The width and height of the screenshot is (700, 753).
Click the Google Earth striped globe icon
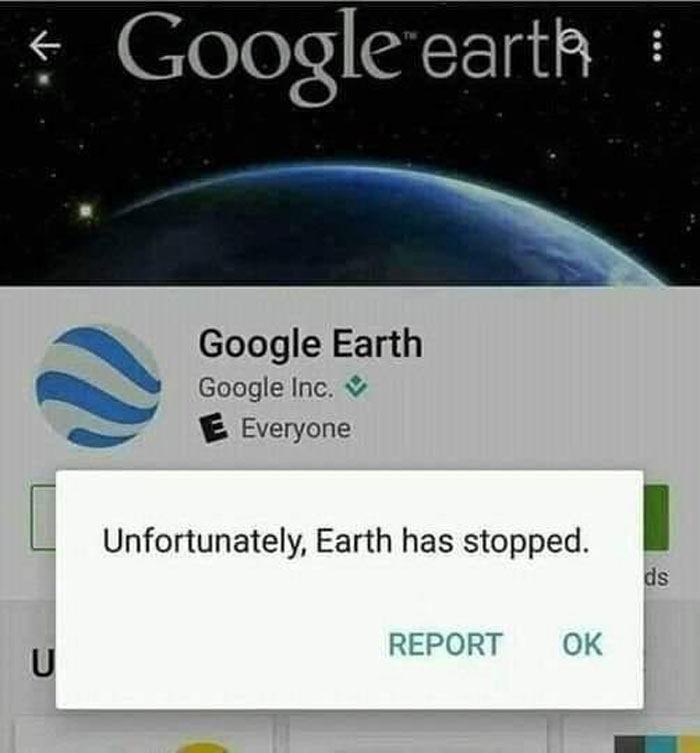(97, 386)
